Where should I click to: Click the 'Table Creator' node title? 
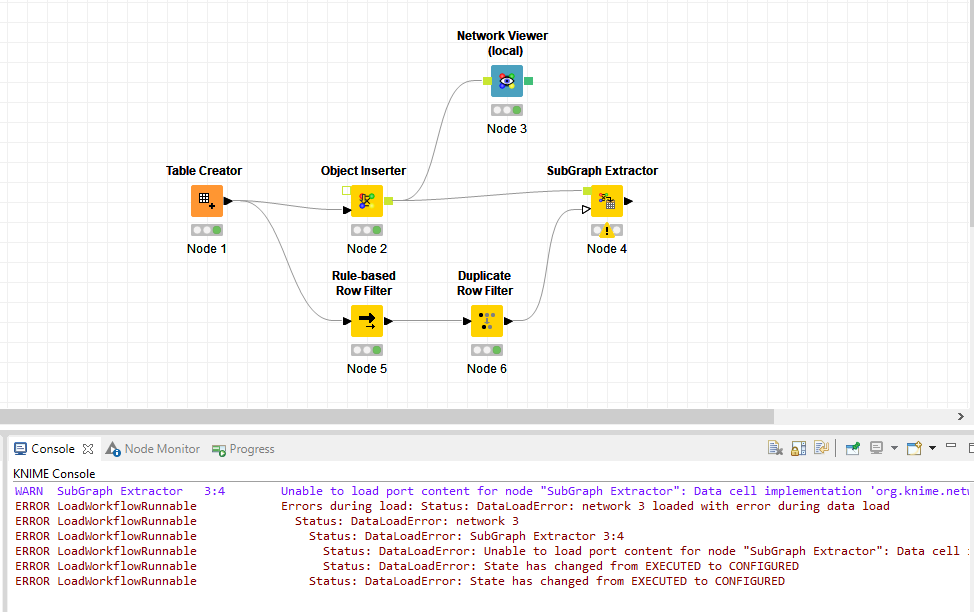[204, 171]
